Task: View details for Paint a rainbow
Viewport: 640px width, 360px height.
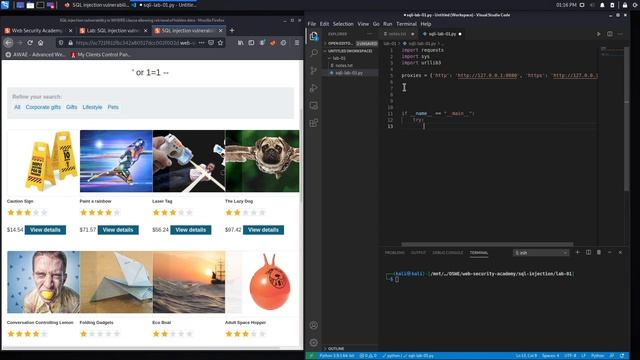Action: click(x=118, y=230)
